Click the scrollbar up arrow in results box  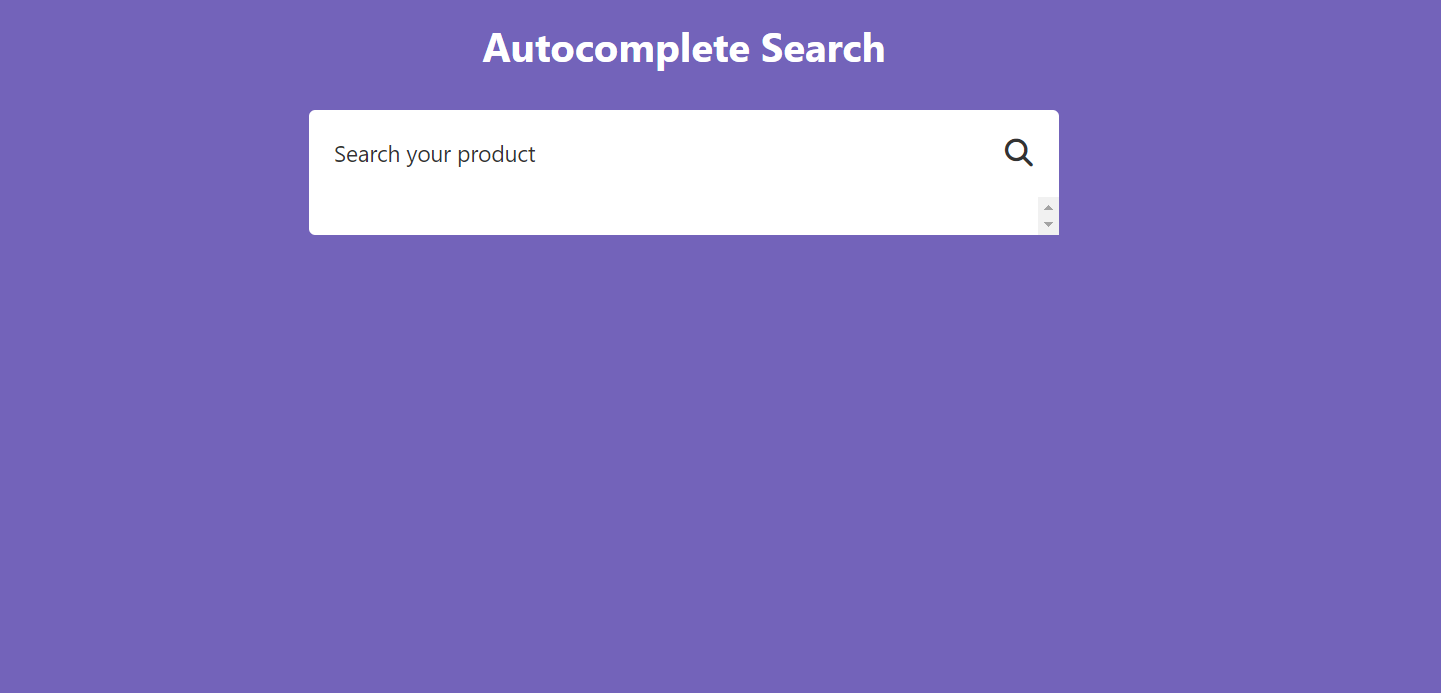1048,207
